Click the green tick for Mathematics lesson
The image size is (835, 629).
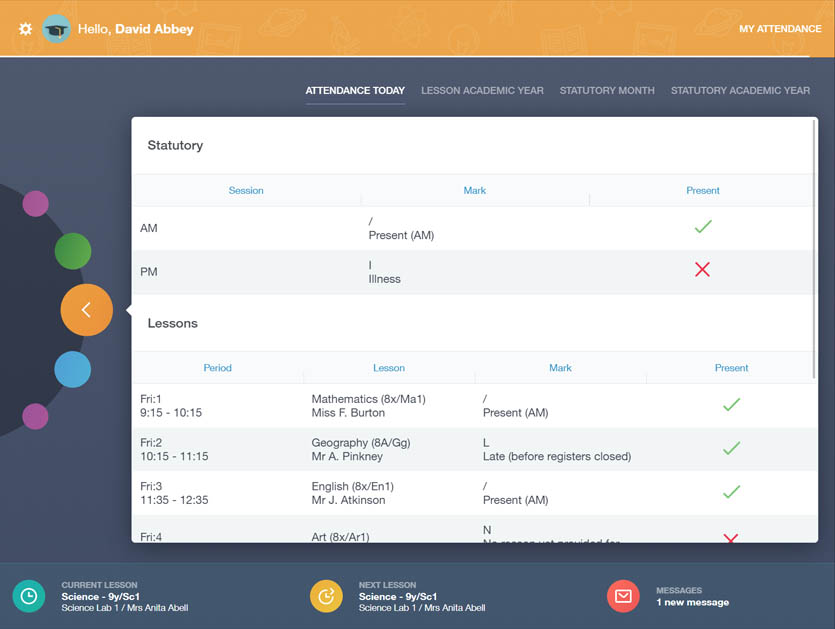point(731,404)
